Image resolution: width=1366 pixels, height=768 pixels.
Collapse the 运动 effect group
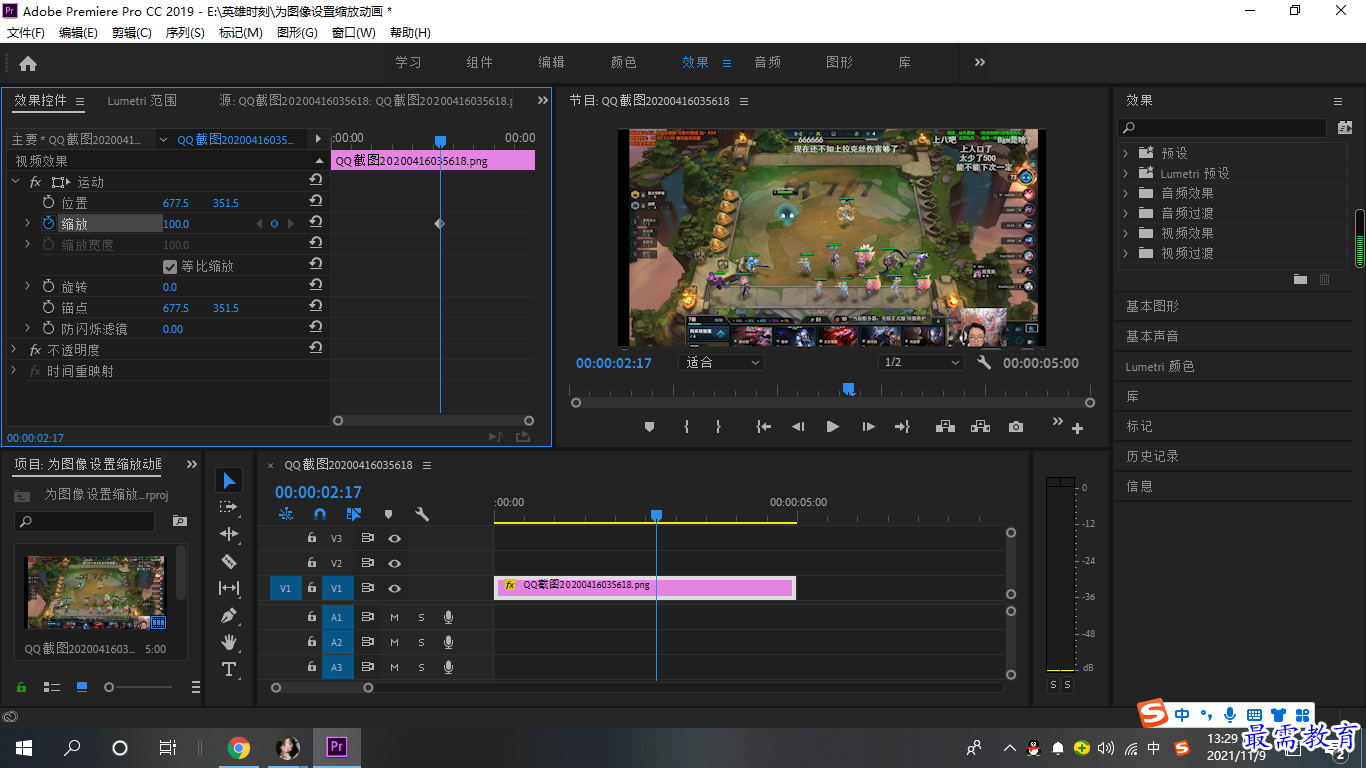[x=16, y=182]
